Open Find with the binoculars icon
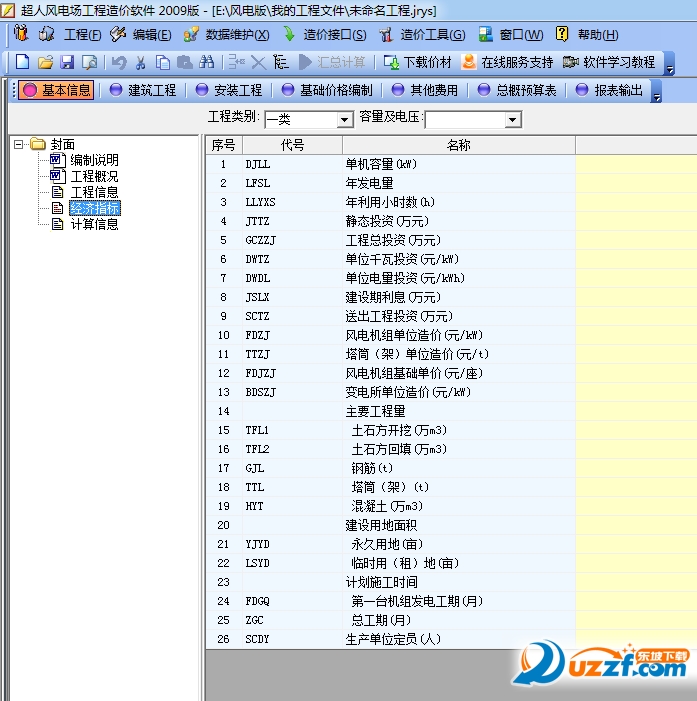This screenshot has width=697, height=701. (x=207, y=62)
